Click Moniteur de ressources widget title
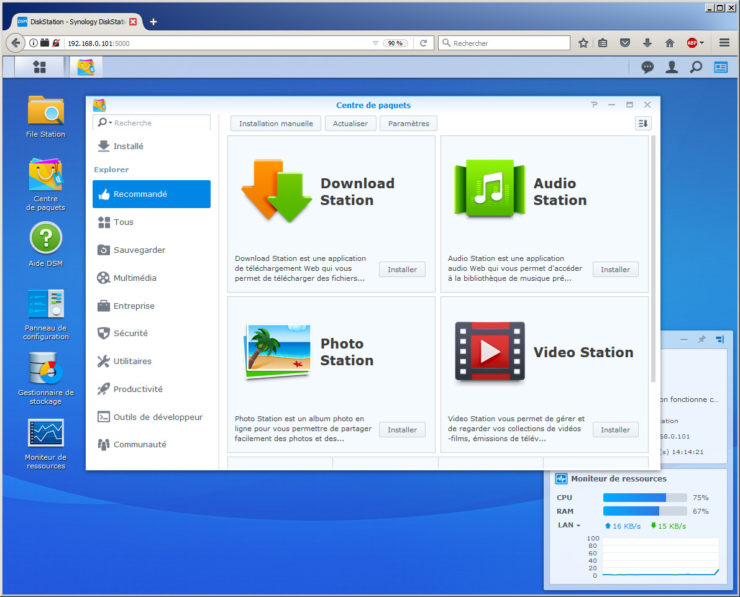 click(x=618, y=479)
